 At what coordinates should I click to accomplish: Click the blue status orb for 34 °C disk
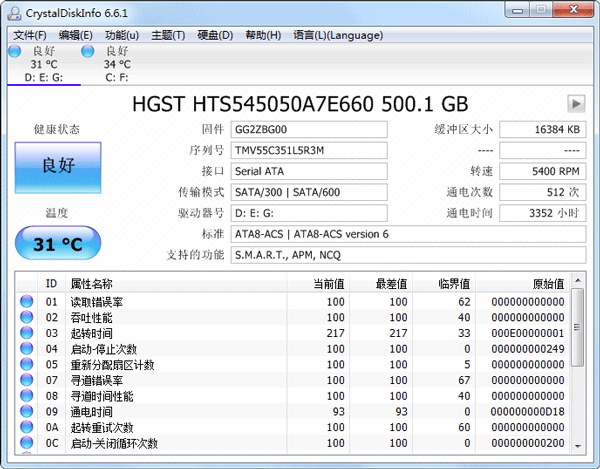(x=88, y=51)
